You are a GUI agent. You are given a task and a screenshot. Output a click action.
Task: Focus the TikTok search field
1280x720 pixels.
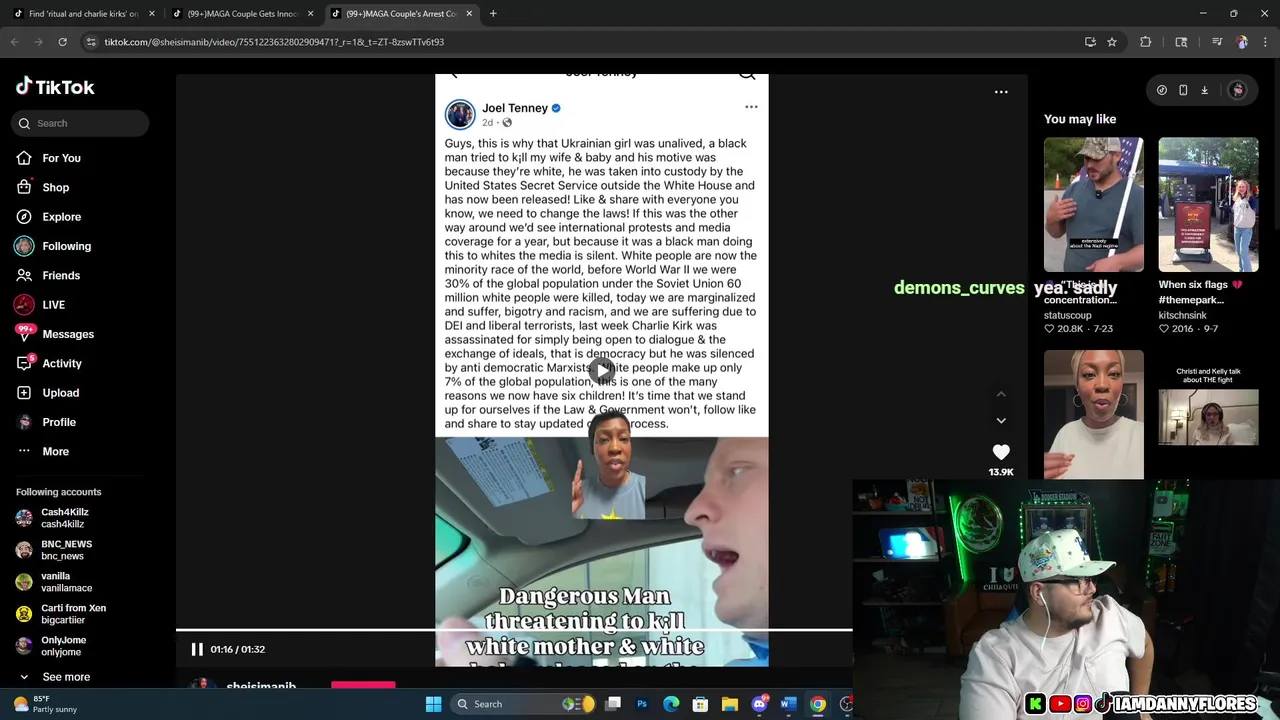coord(80,123)
